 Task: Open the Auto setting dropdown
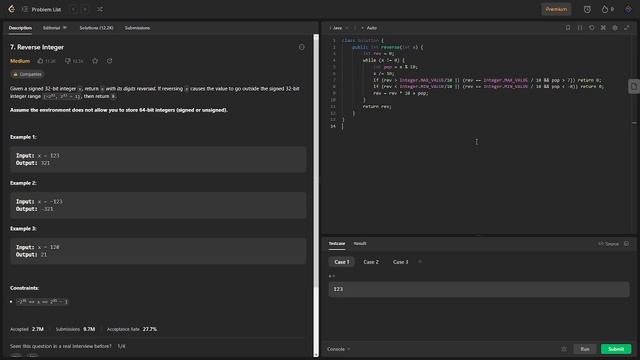point(369,28)
